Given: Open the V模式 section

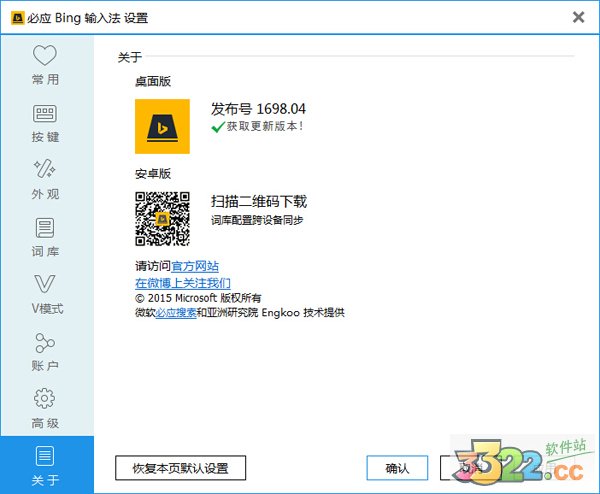Looking at the screenshot, I should click(x=45, y=295).
